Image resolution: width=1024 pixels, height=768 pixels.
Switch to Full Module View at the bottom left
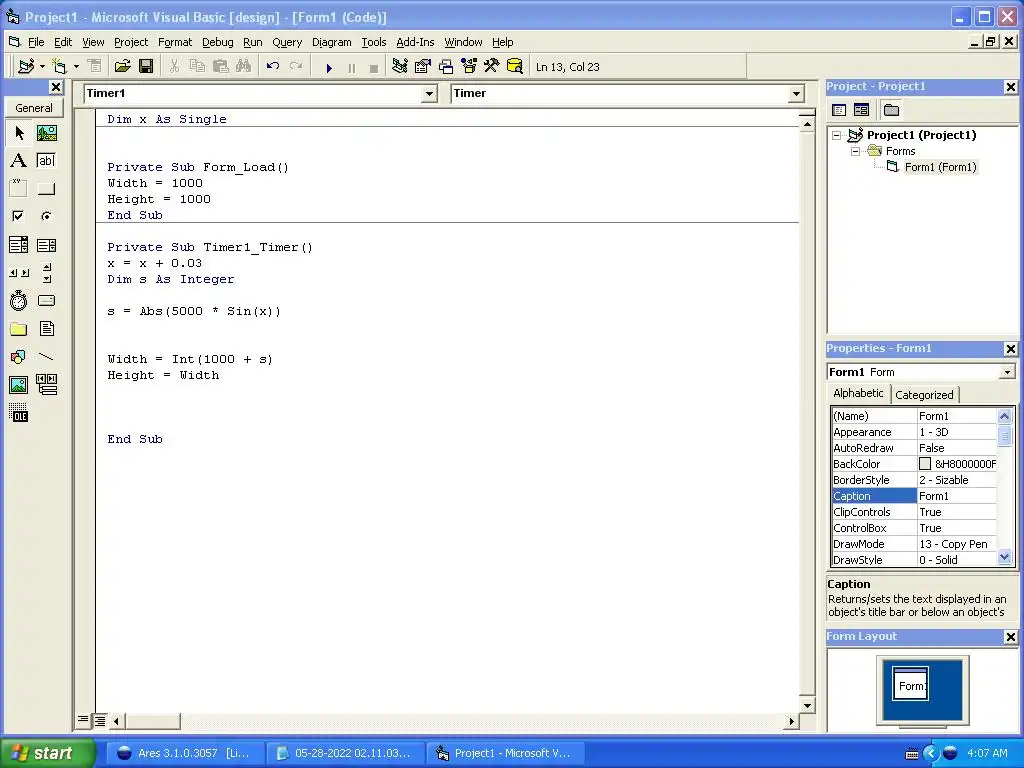(x=99, y=720)
